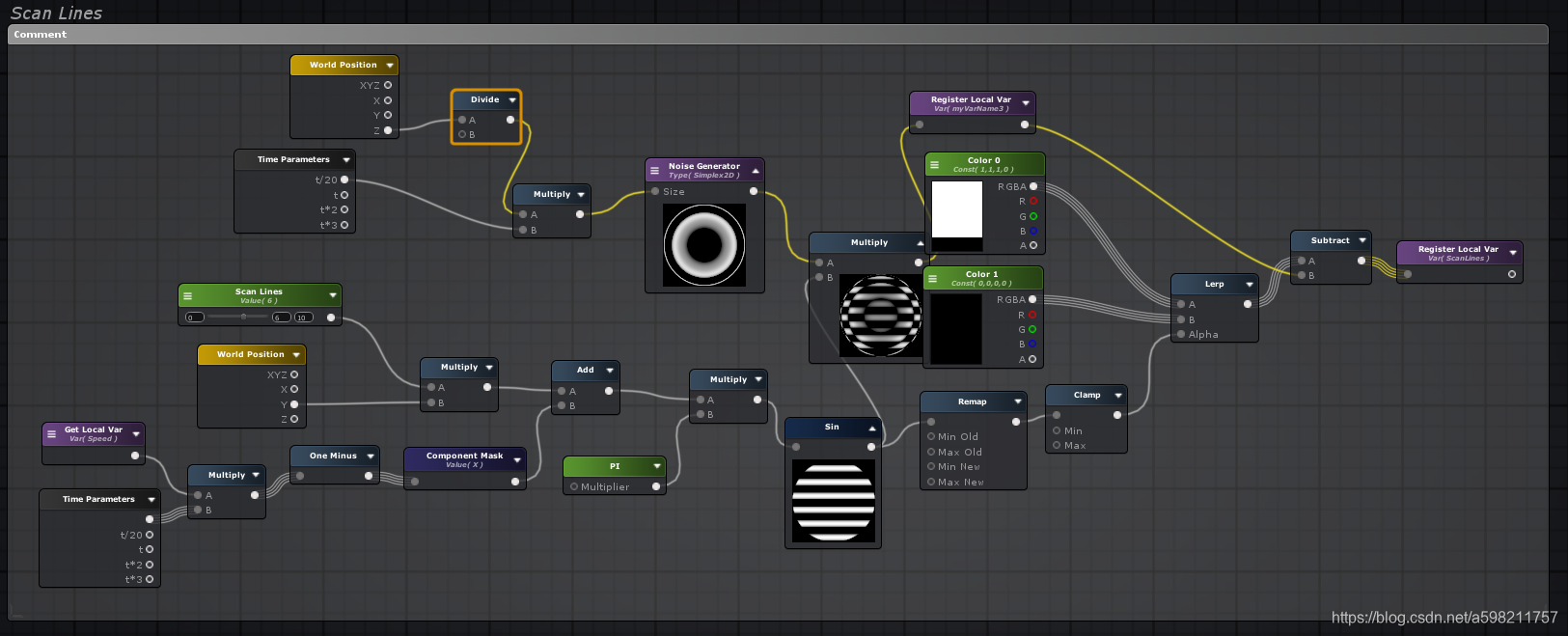
Task: Select the Color 0 RGBA output port
Action: pyautogui.click(x=1033, y=186)
